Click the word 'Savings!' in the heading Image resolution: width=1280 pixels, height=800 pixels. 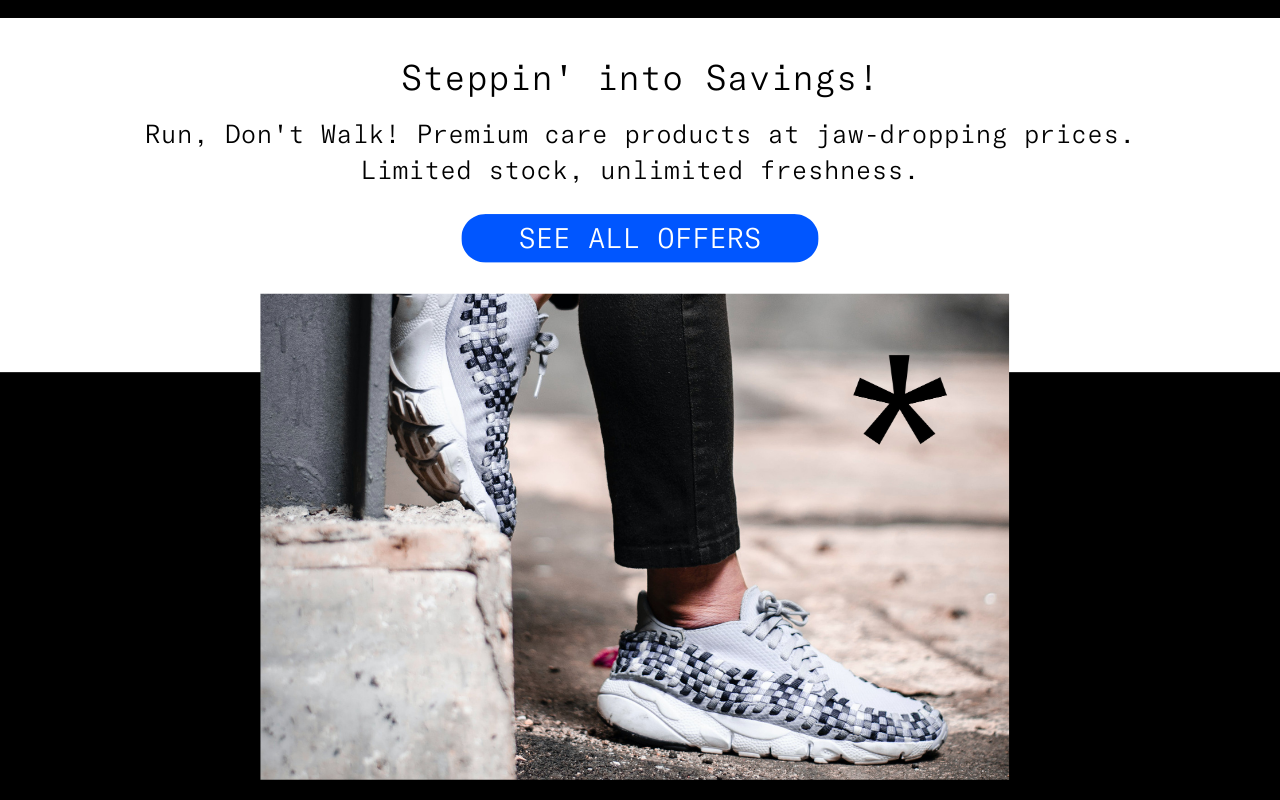tap(792, 78)
